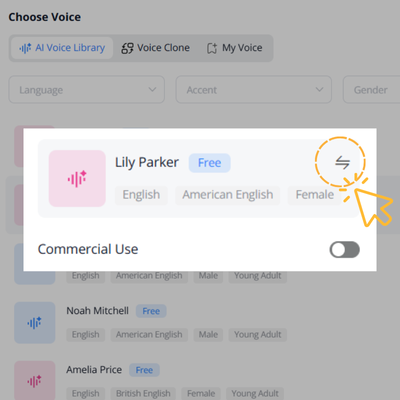Open the Gender filter dropdown
The width and height of the screenshot is (400, 400).
point(371,90)
